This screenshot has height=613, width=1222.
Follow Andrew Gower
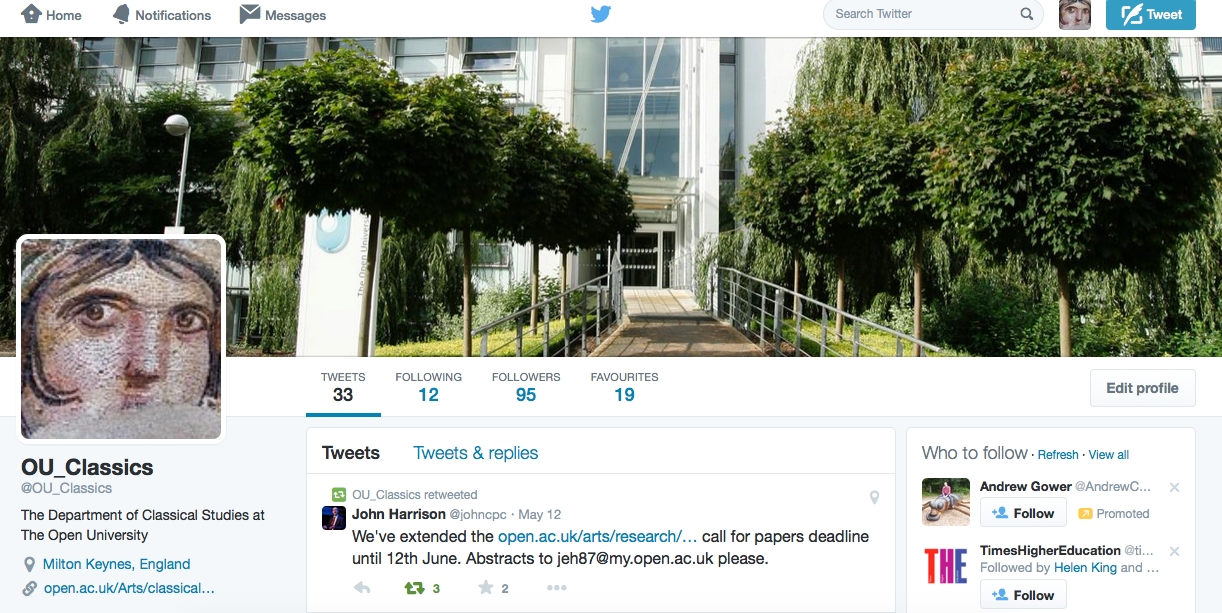coord(1023,513)
